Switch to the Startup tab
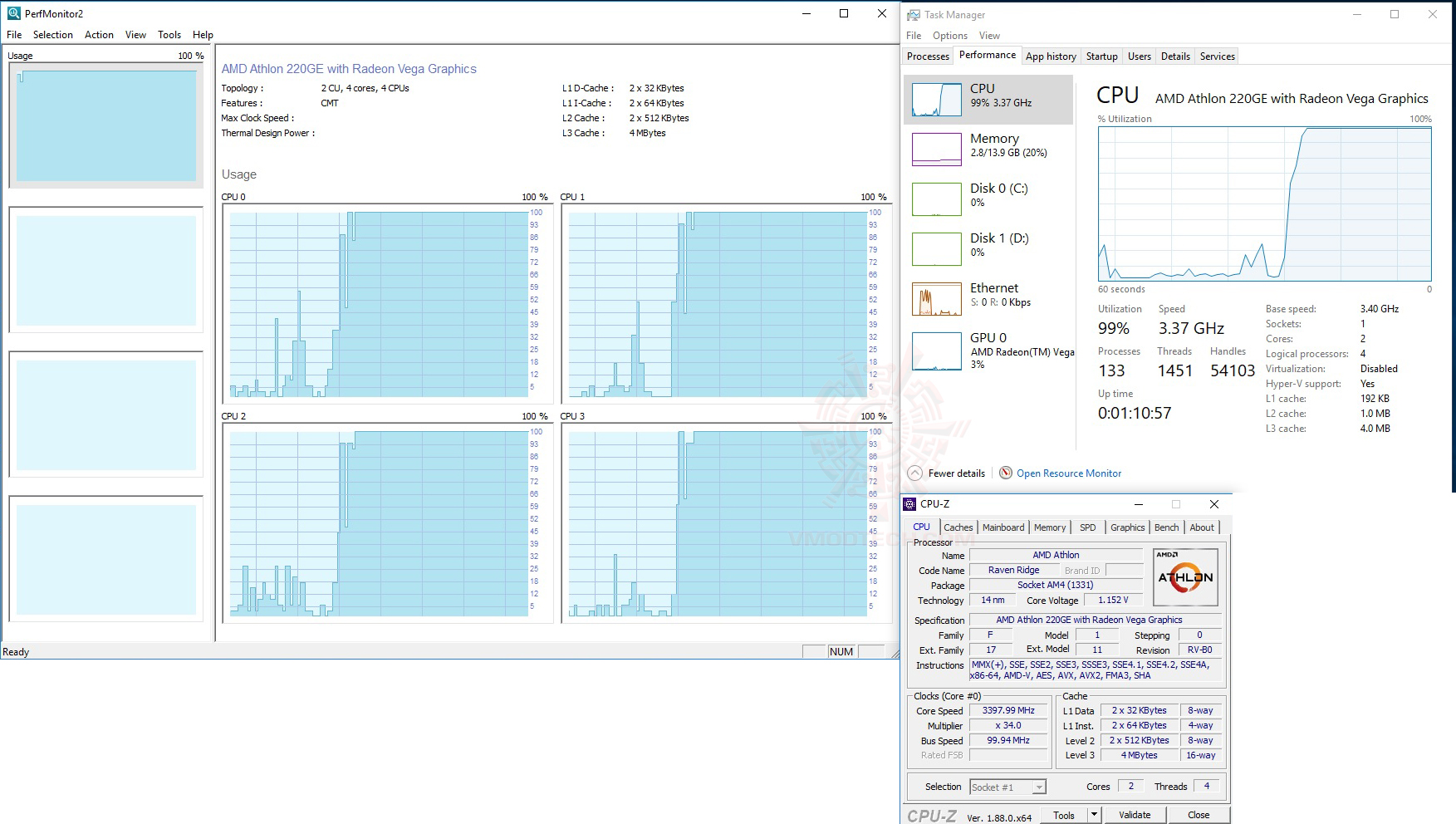 (1101, 56)
